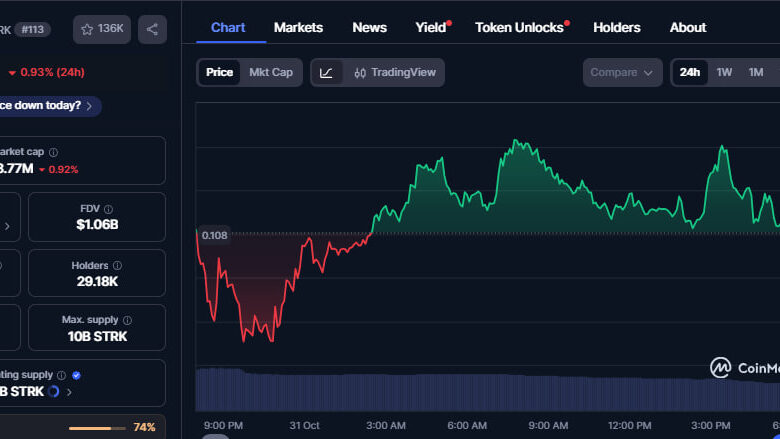Viewport: 780px width, 439px height.
Task: Click info icon next to Holders
Action: click(117, 266)
